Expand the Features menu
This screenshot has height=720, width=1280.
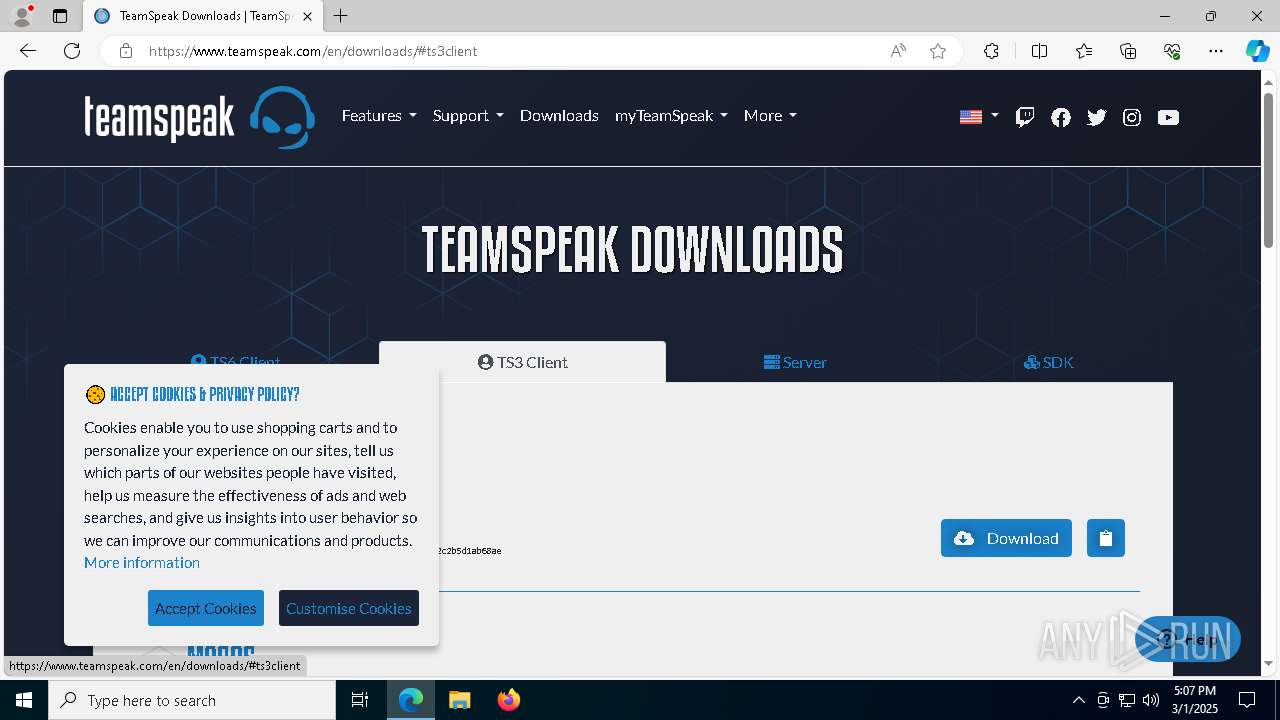379,116
